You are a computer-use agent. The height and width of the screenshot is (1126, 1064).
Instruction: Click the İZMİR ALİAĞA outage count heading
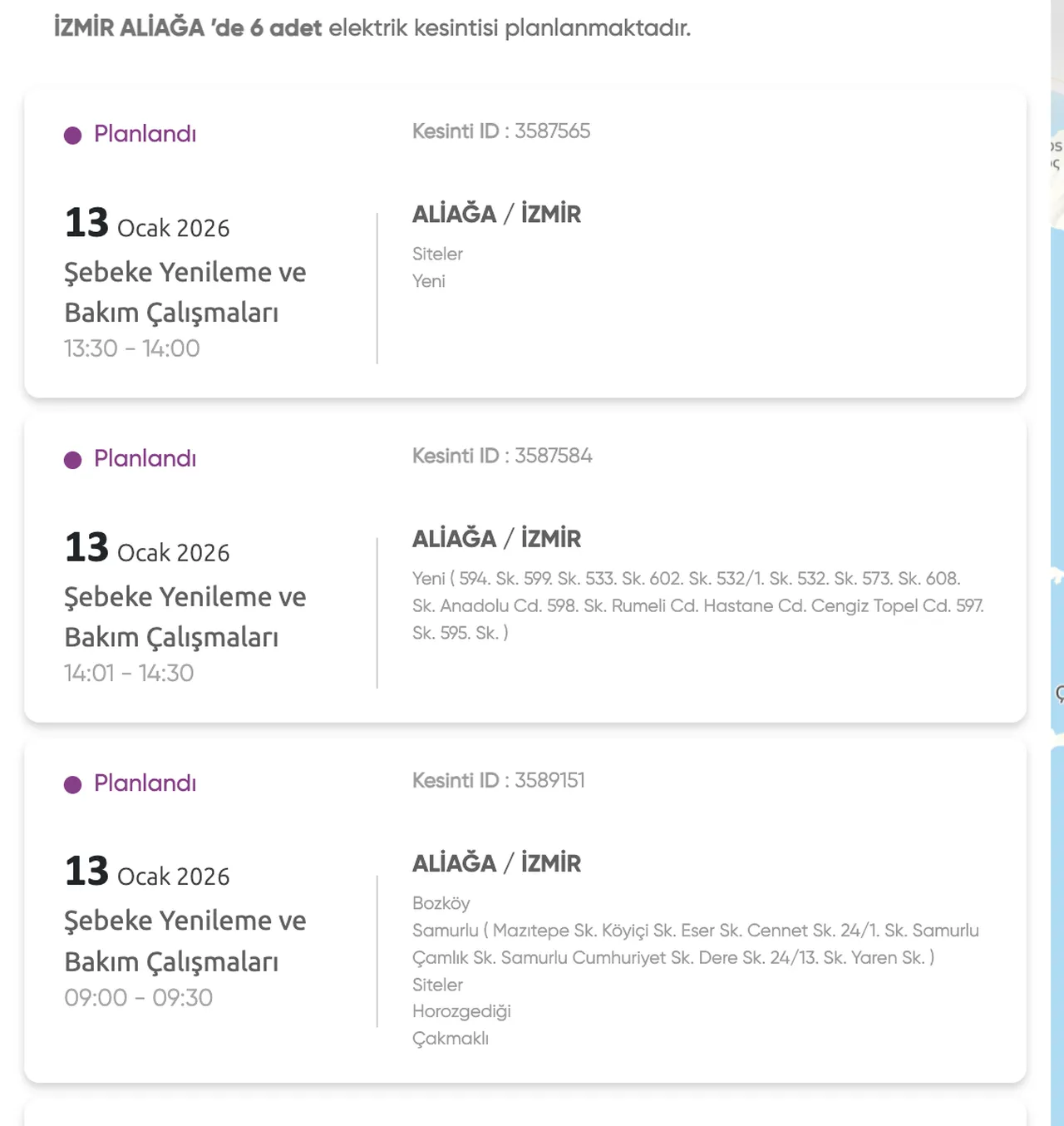[372, 28]
